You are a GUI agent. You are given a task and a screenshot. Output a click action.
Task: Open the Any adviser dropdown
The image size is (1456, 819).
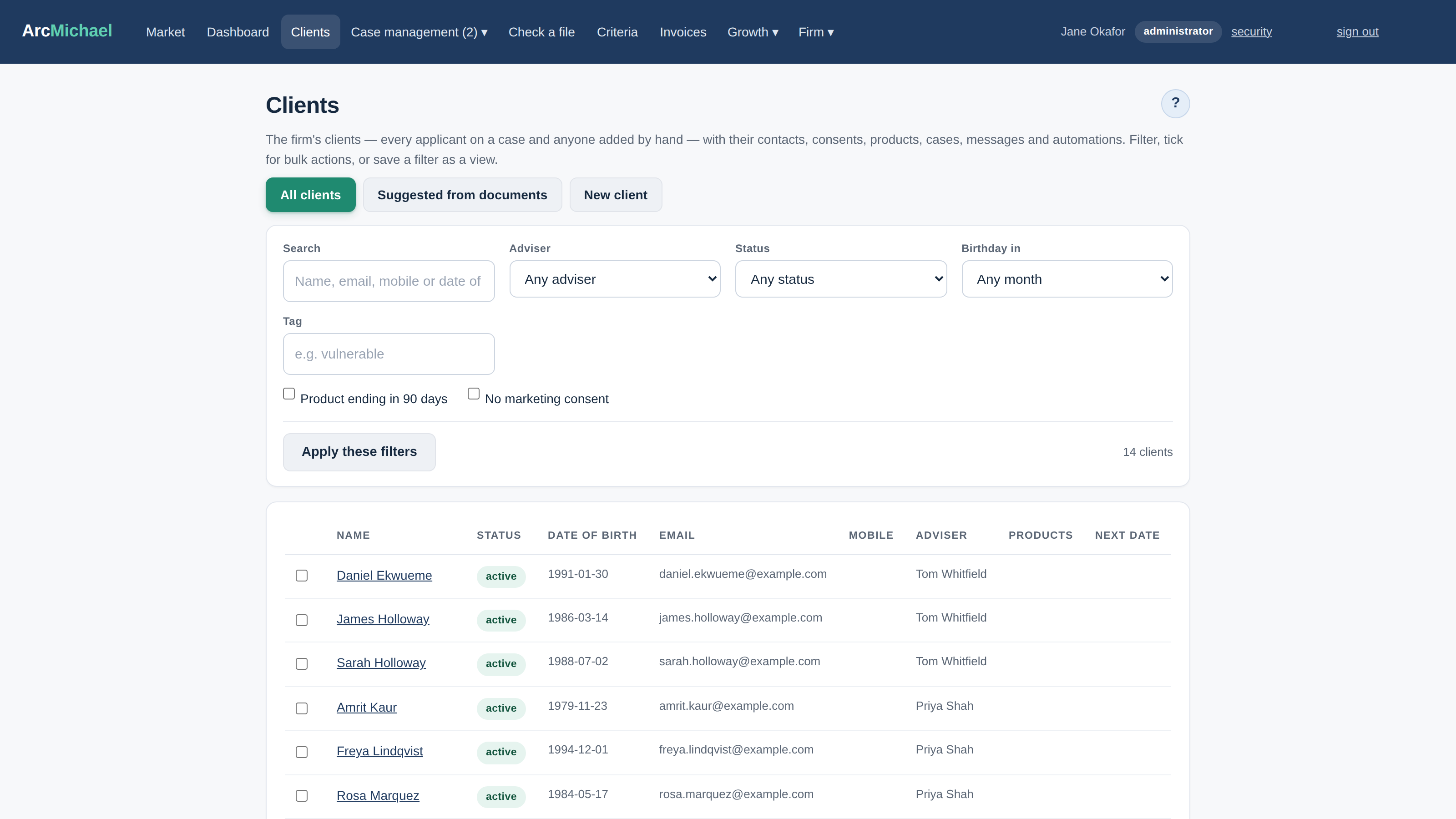point(614,279)
